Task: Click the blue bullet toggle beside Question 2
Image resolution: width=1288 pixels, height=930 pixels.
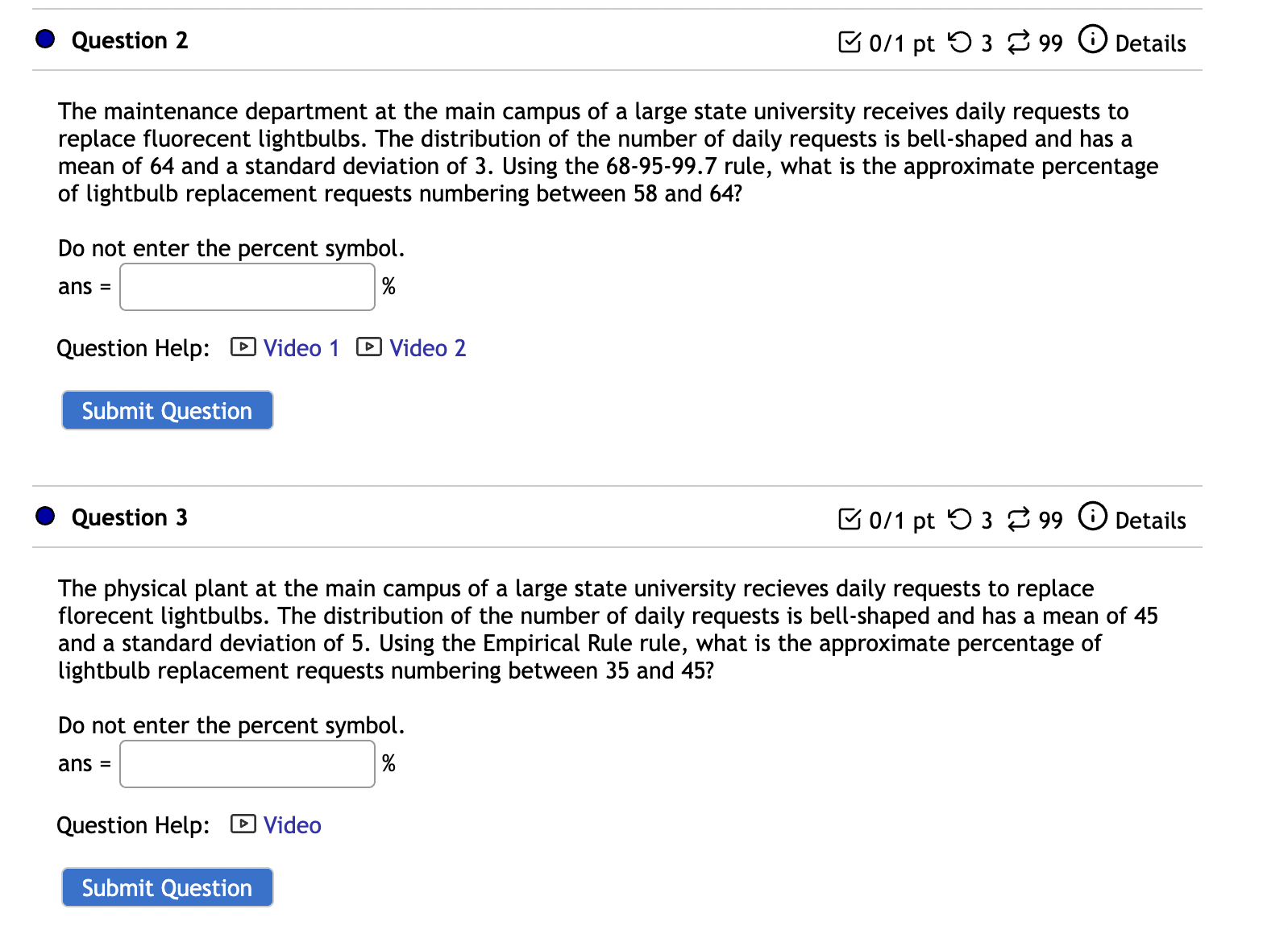Action: (44, 38)
